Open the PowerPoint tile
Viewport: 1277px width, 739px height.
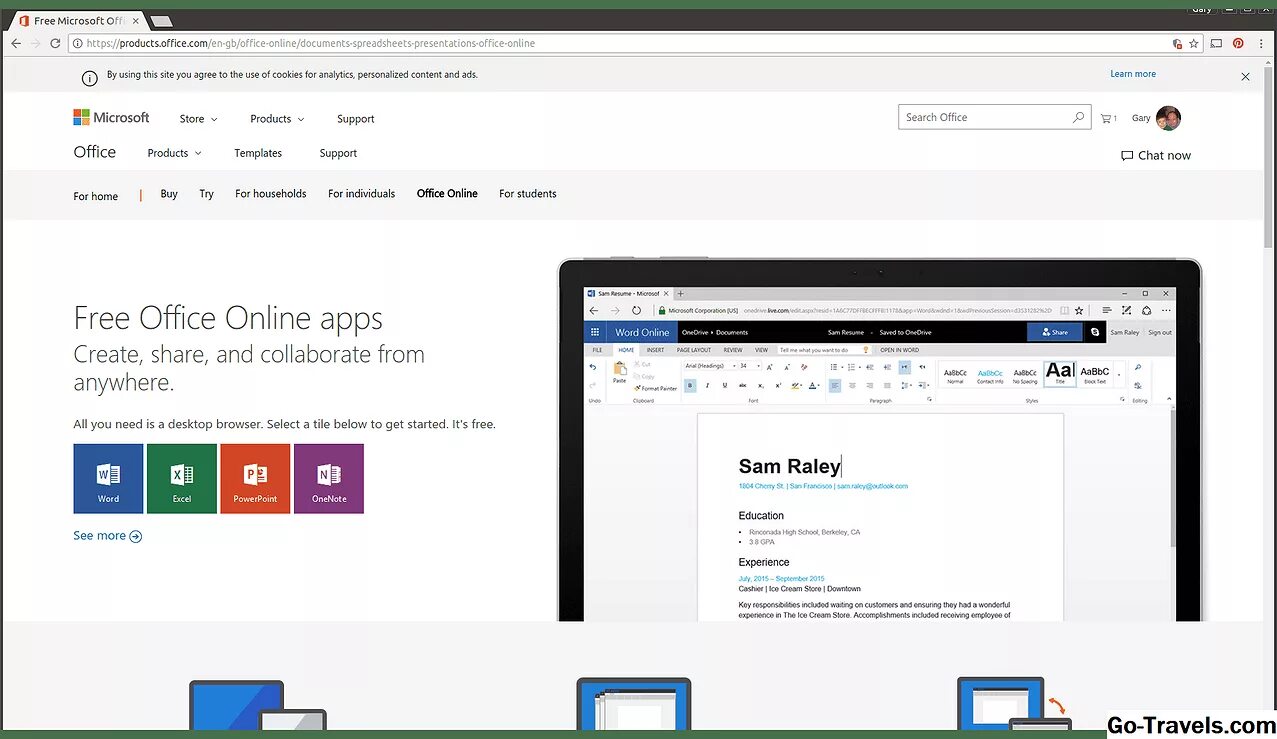pos(255,479)
